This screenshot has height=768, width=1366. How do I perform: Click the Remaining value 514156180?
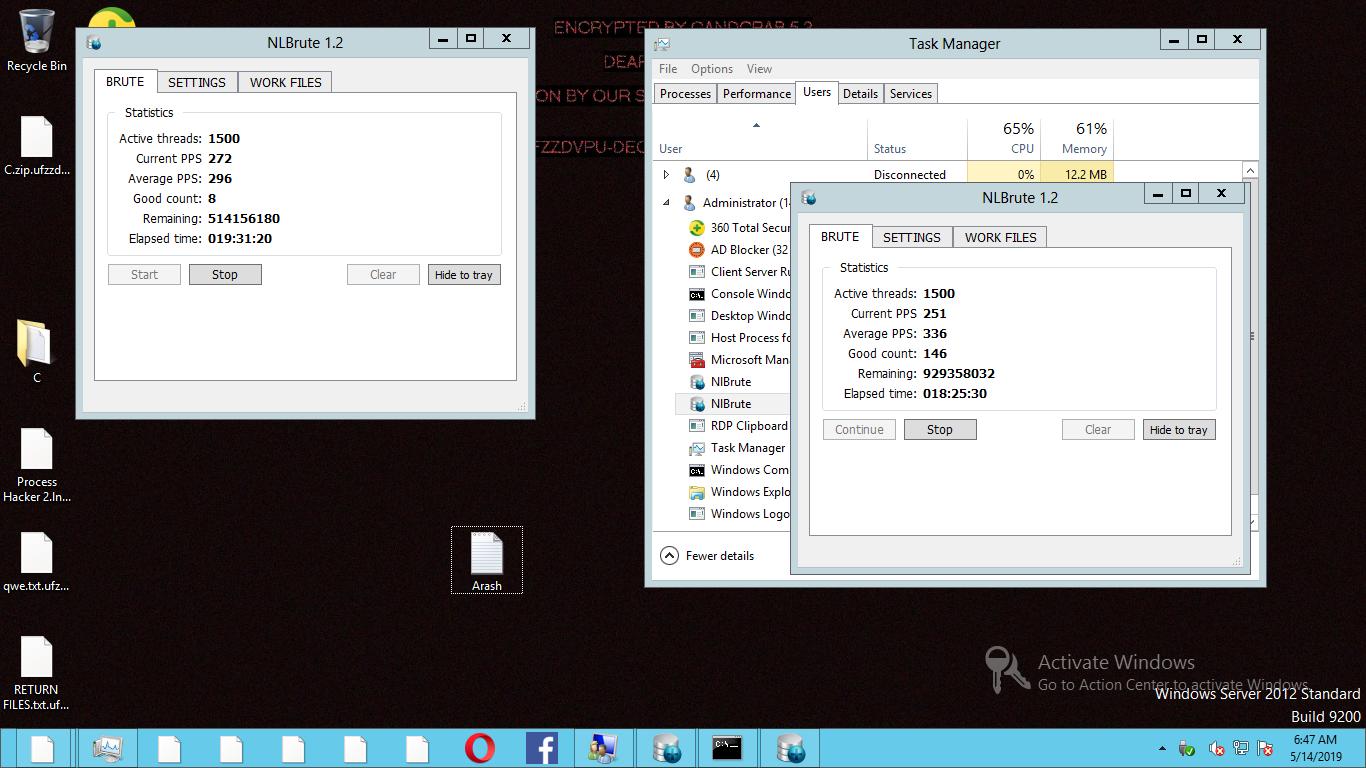pyautogui.click(x=244, y=219)
